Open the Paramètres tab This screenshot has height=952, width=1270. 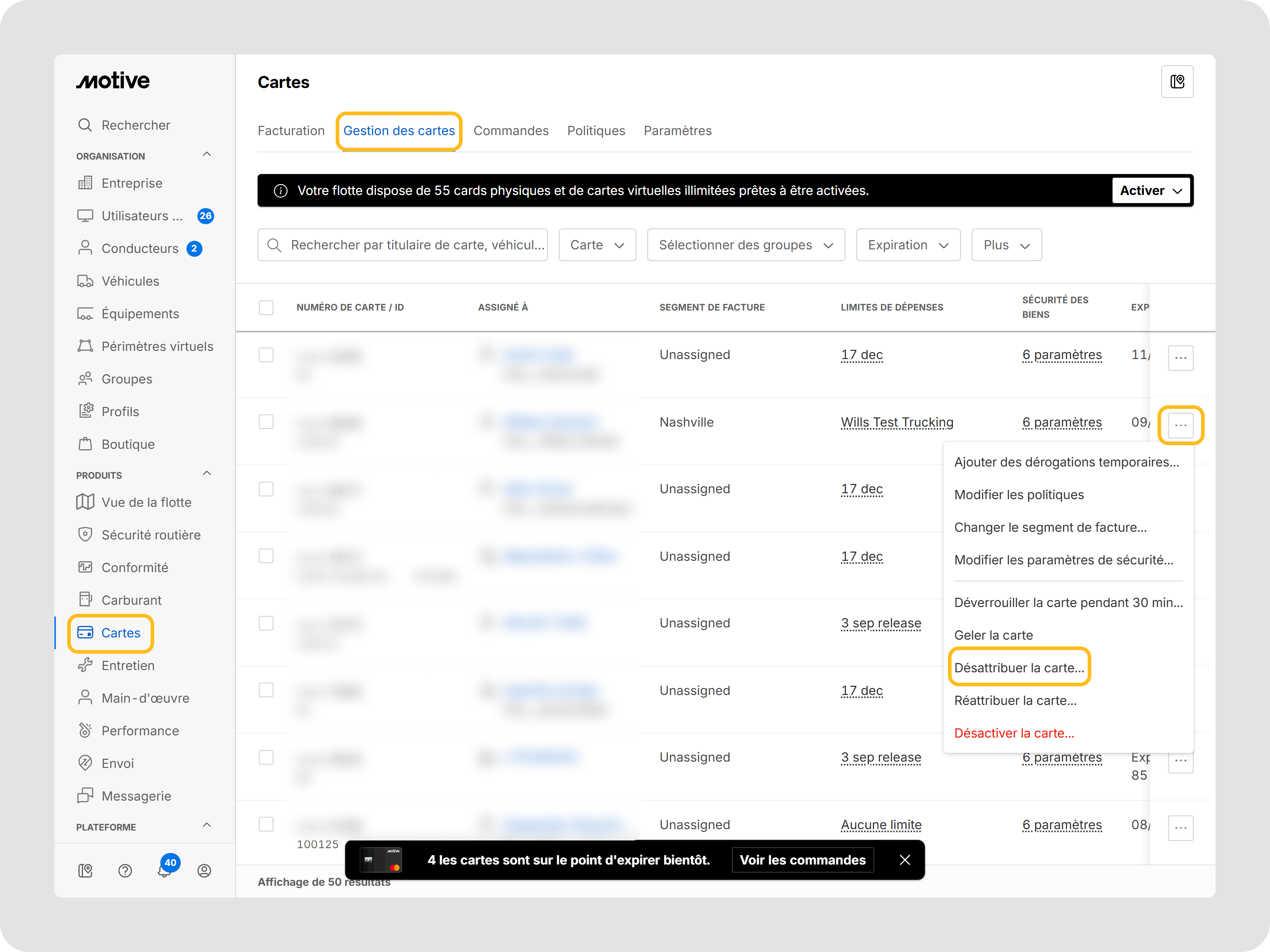[678, 131]
